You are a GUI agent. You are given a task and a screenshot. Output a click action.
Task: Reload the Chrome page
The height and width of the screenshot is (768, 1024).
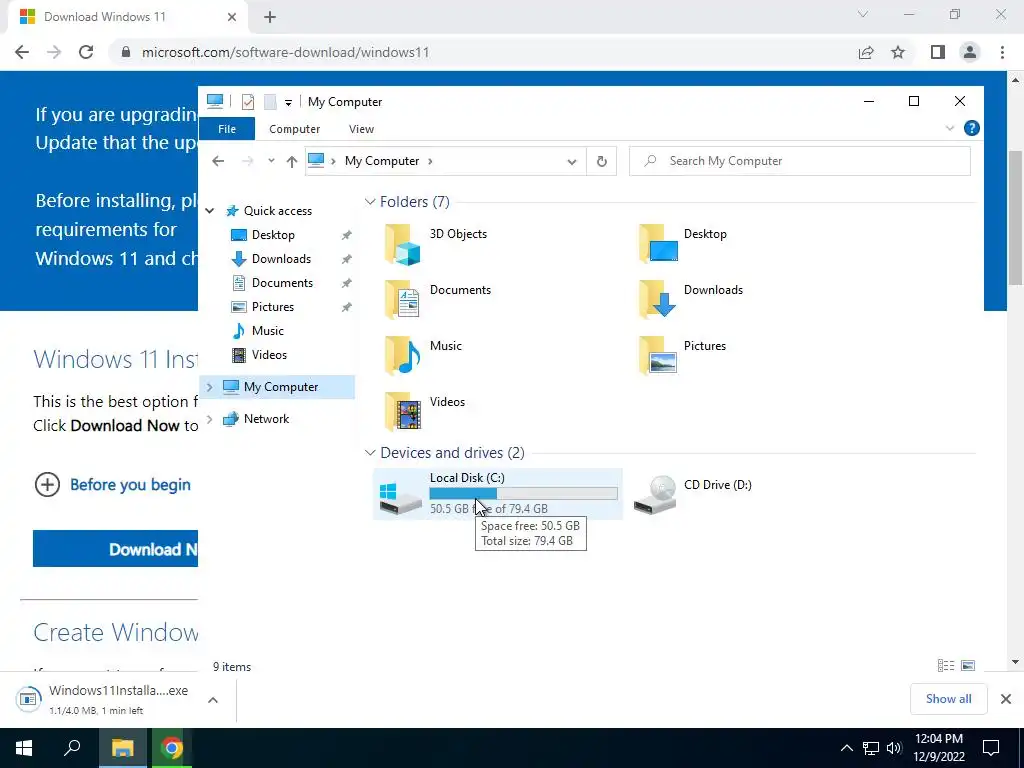86,52
